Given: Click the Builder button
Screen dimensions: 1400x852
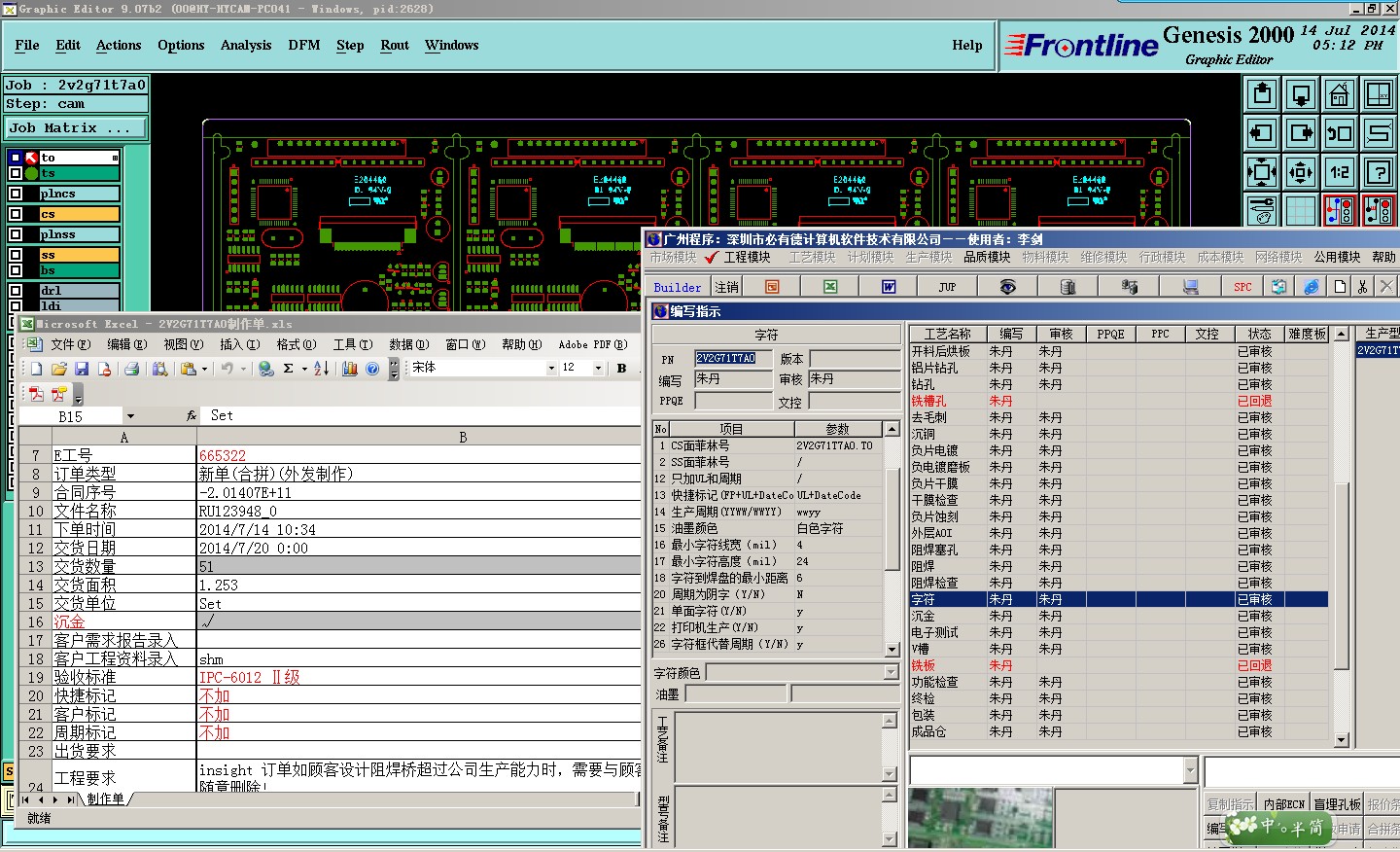Looking at the screenshot, I should 678,287.
